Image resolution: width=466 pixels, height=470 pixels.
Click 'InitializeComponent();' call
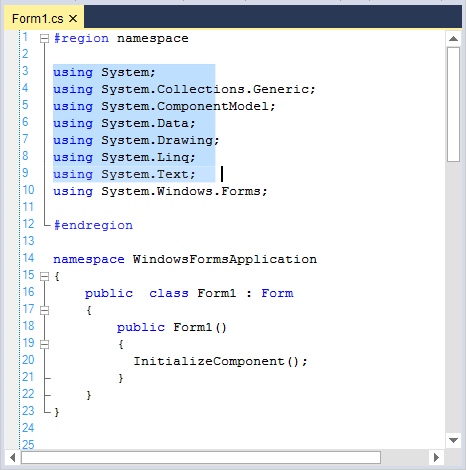point(220,361)
